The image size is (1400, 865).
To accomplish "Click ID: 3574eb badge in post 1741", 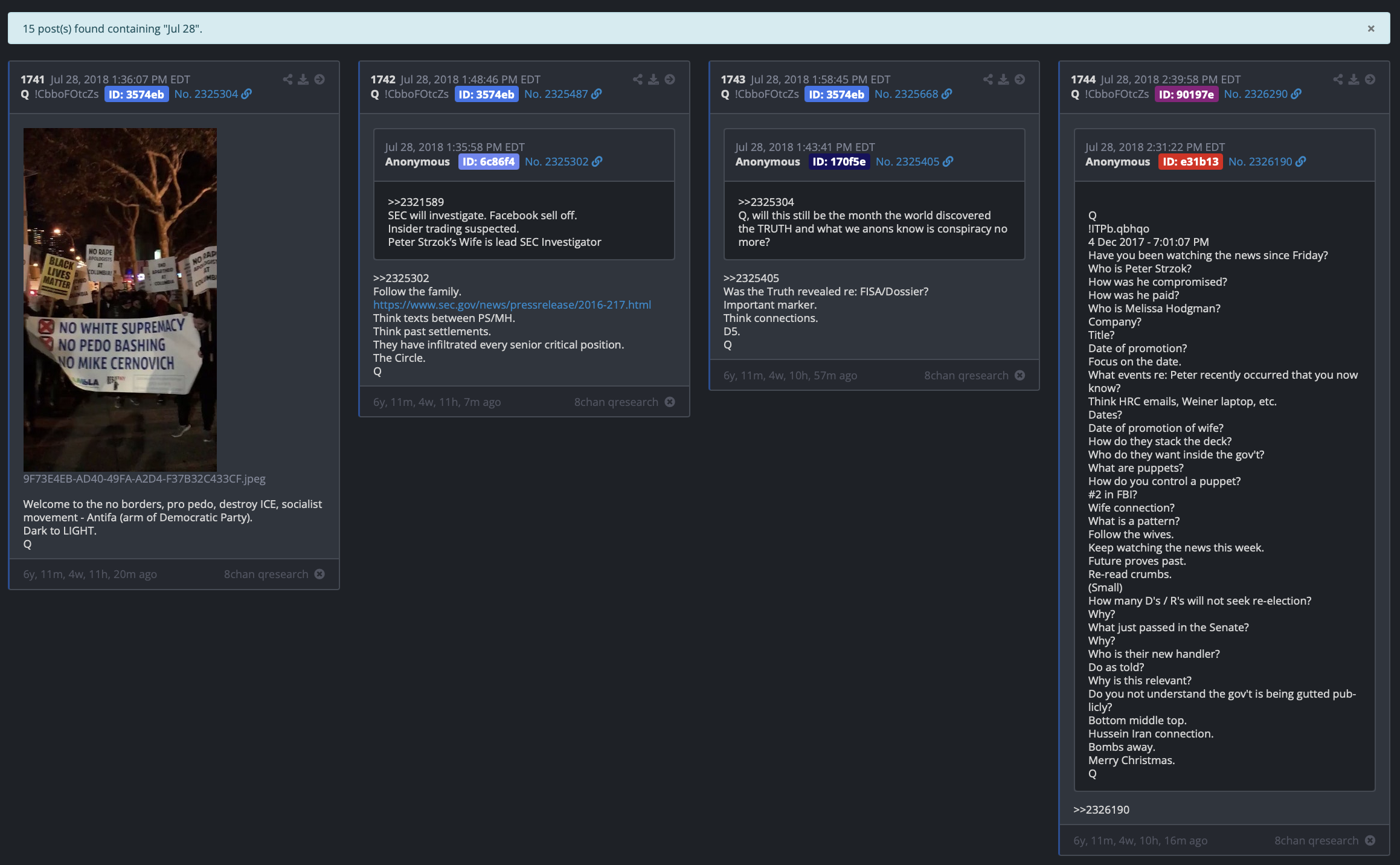I will tap(136, 94).
